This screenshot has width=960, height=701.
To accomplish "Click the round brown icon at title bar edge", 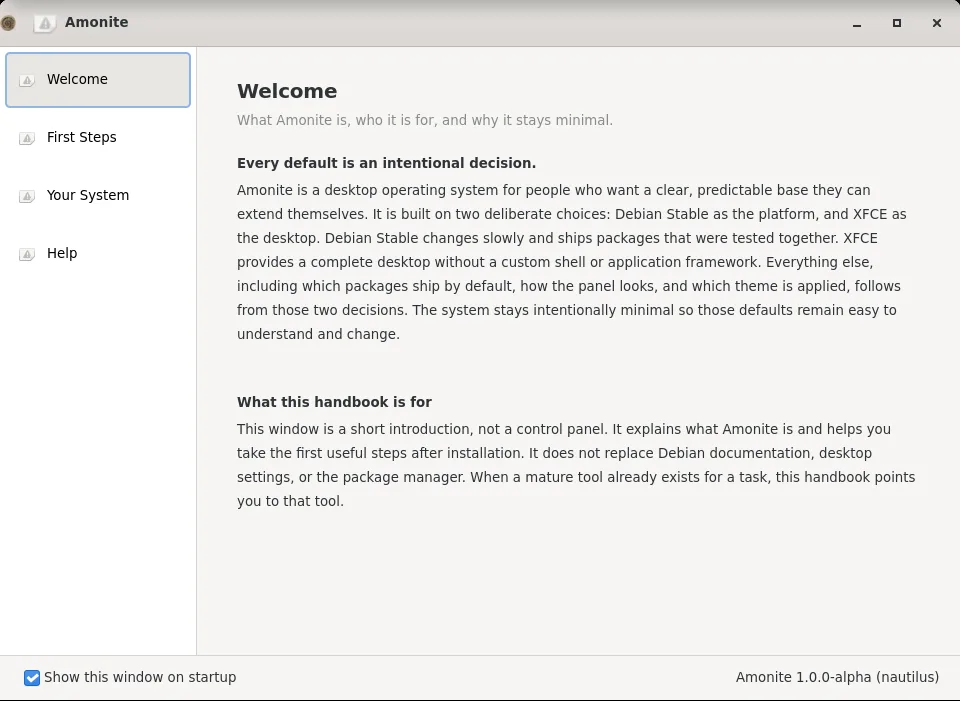I will click(7, 23).
